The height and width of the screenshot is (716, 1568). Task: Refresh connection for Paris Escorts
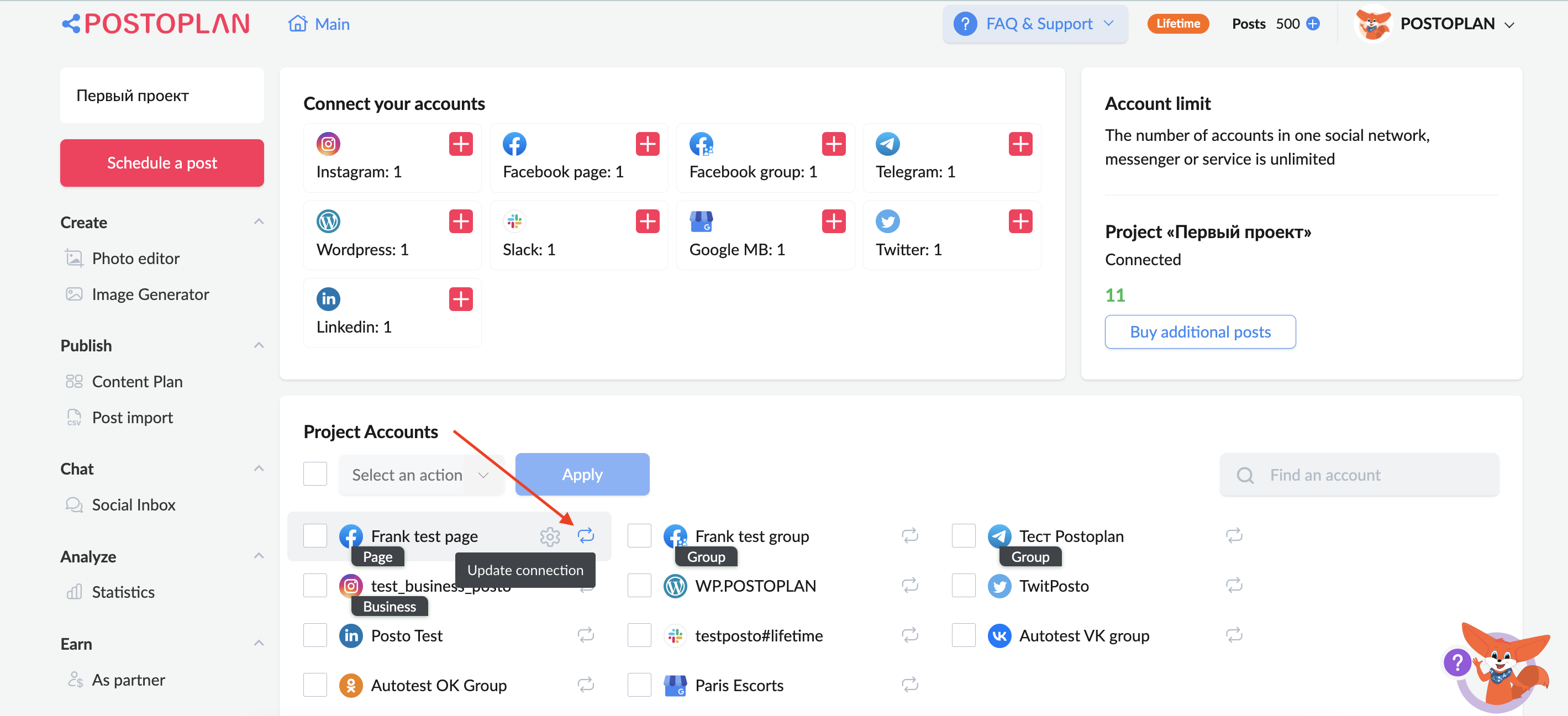click(x=909, y=685)
